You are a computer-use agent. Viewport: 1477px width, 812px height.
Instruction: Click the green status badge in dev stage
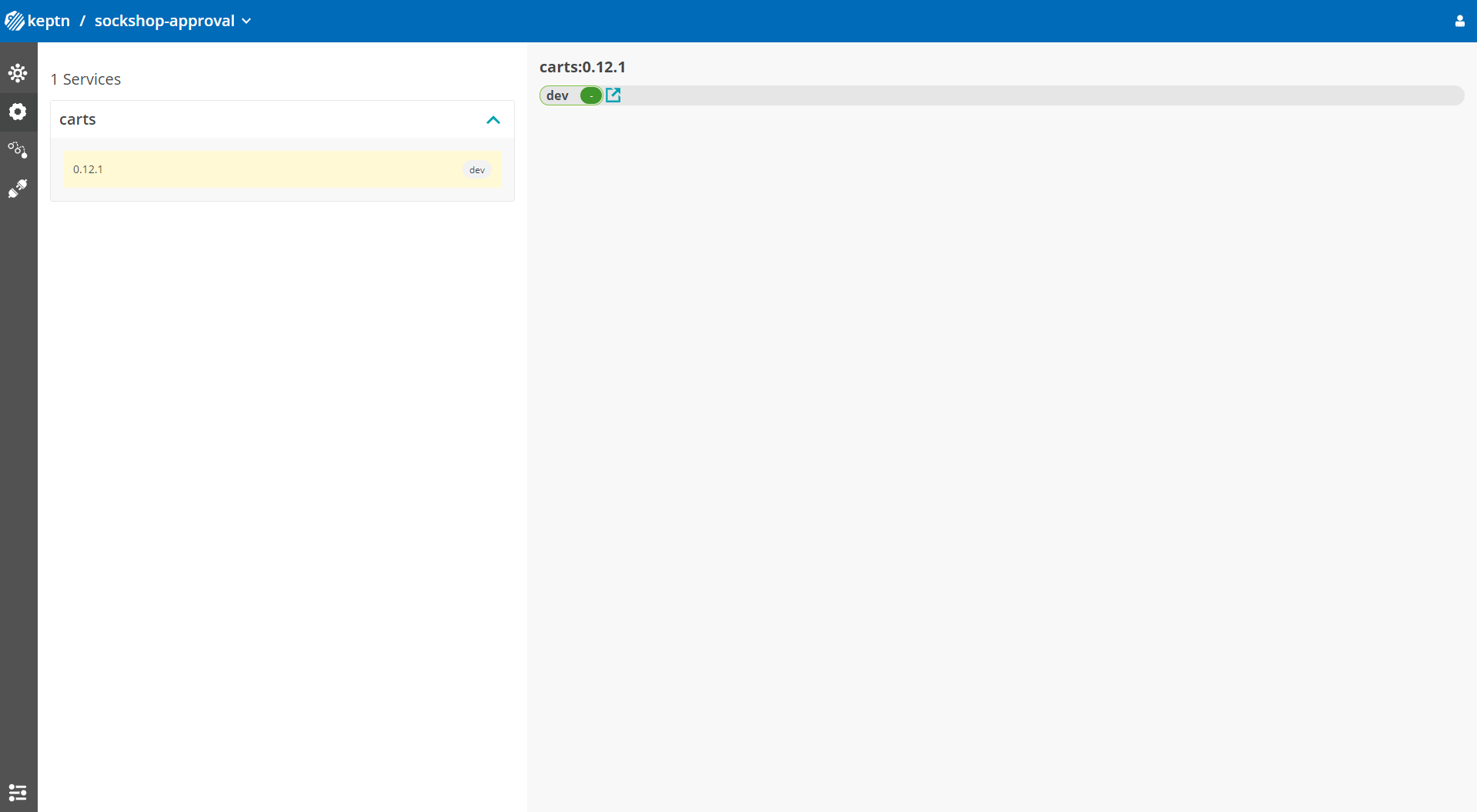coord(590,95)
